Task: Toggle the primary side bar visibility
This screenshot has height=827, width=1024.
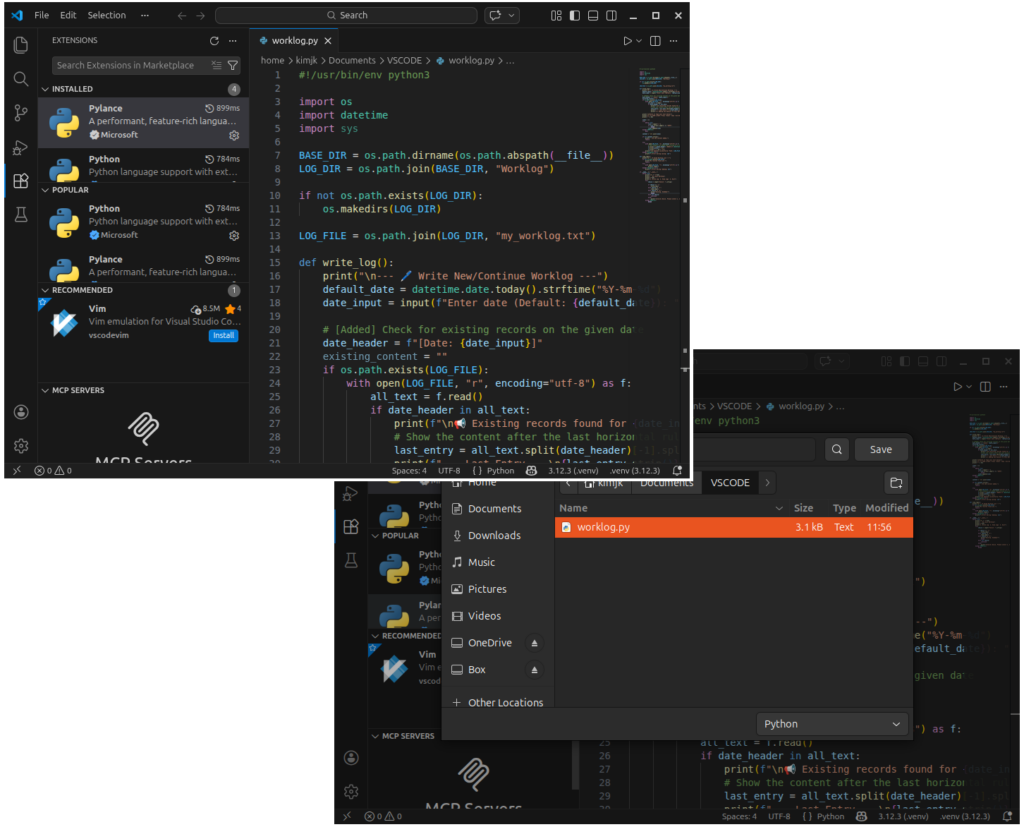Action: pos(574,16)
